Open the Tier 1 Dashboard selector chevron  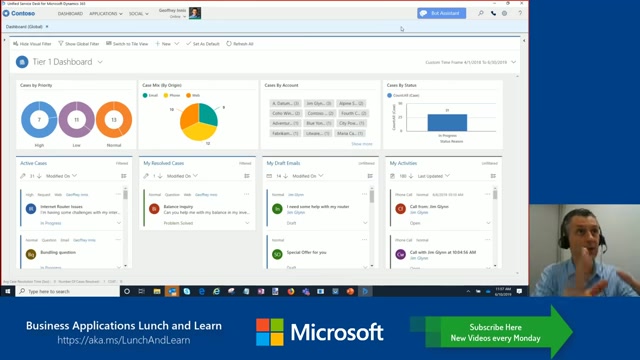tap(100, 62)
